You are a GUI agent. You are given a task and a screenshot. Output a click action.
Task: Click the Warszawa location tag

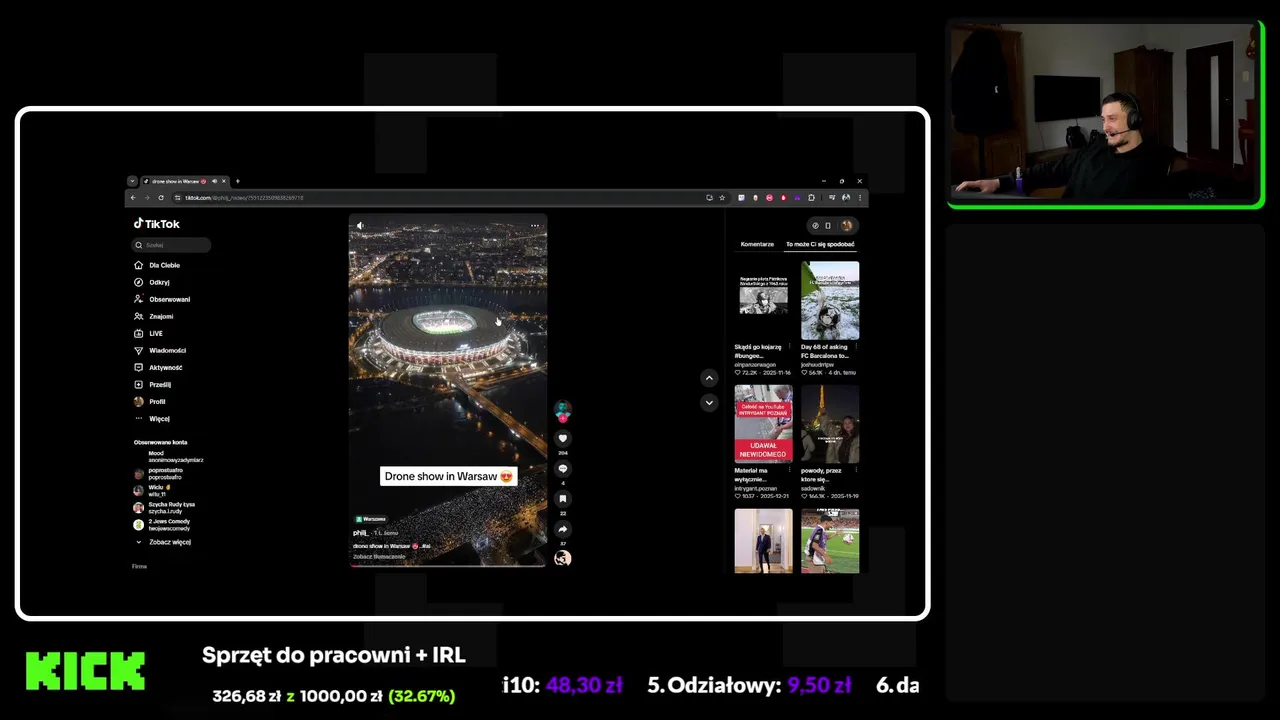[371, 519]
